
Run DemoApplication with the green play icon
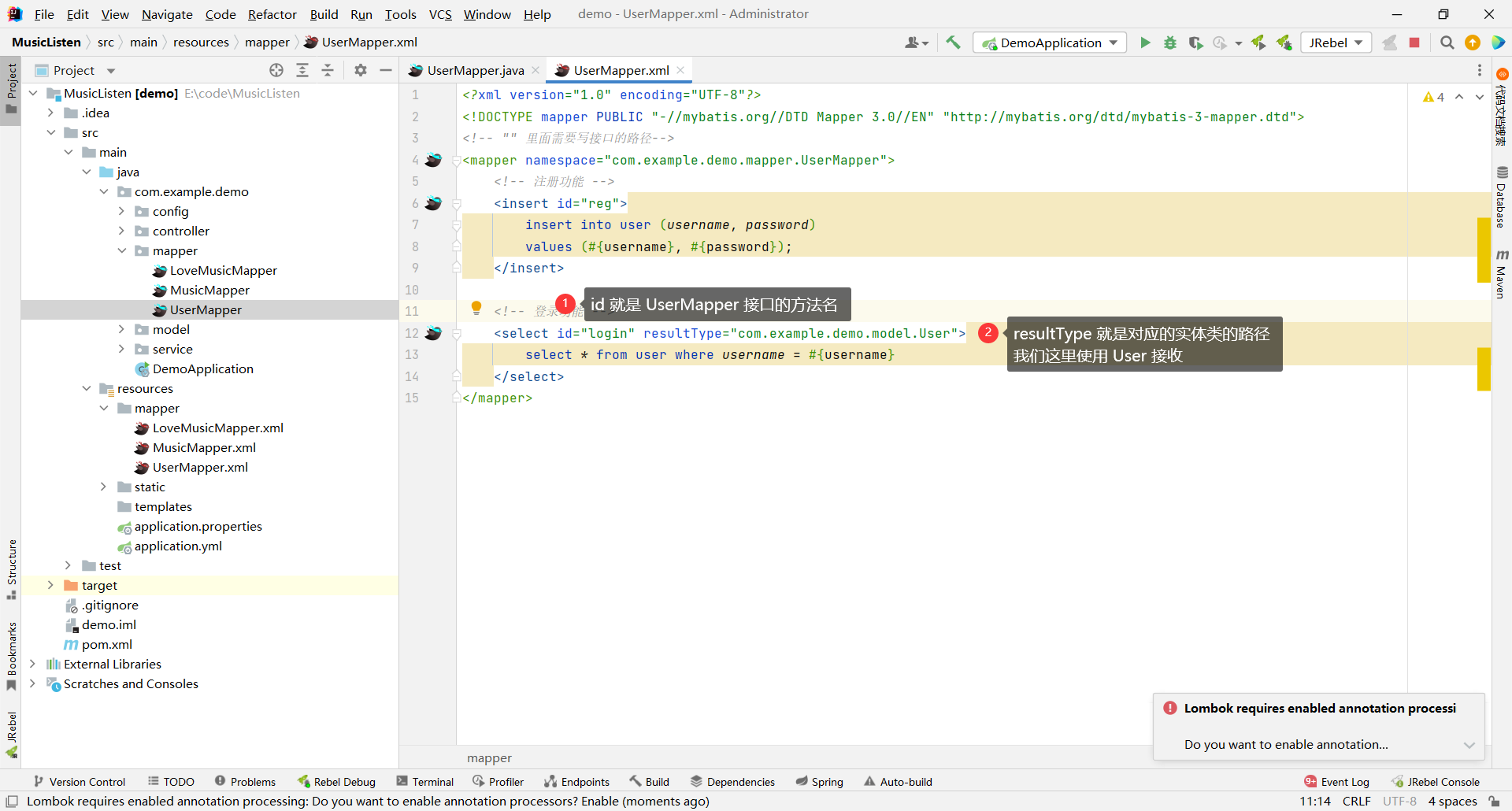pos(1145,43)
